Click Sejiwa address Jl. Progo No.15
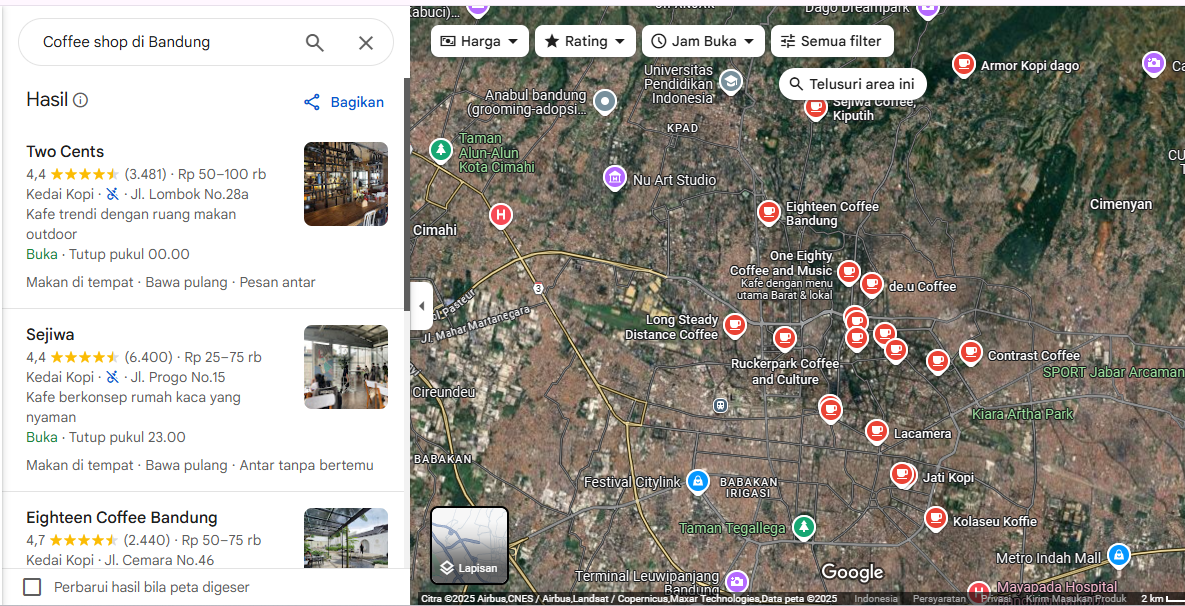The width and height of the screenshot is (1185, 606). 178,377
